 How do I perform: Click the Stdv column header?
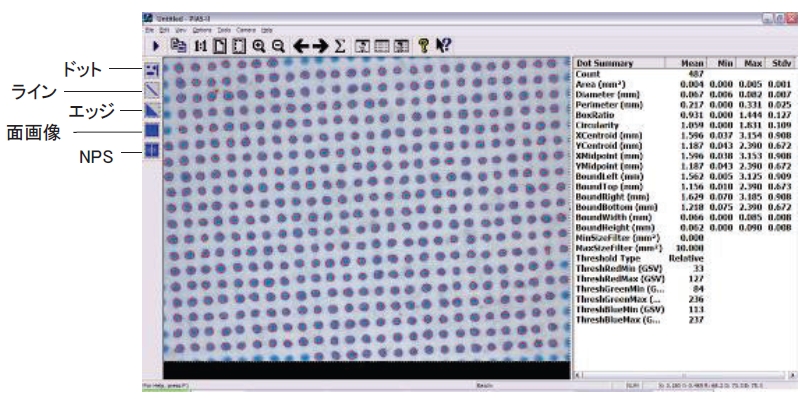pyautogui.click(x=781, y=64)
